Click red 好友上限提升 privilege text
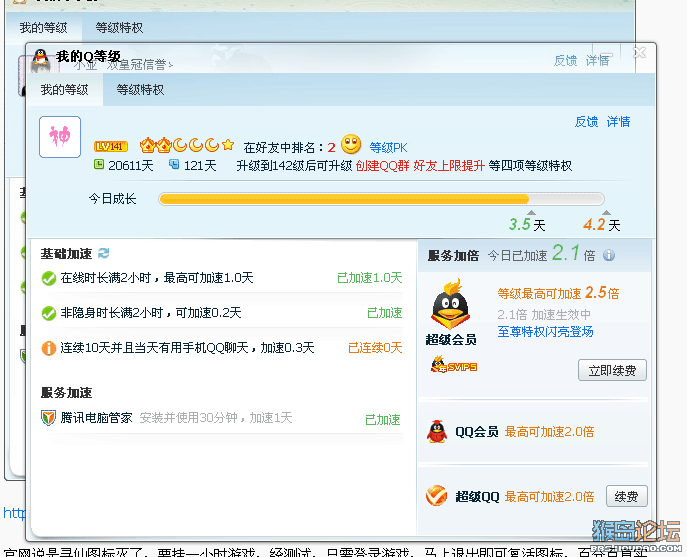The width and height of the screenshot is (687, 557). point(449,166)
